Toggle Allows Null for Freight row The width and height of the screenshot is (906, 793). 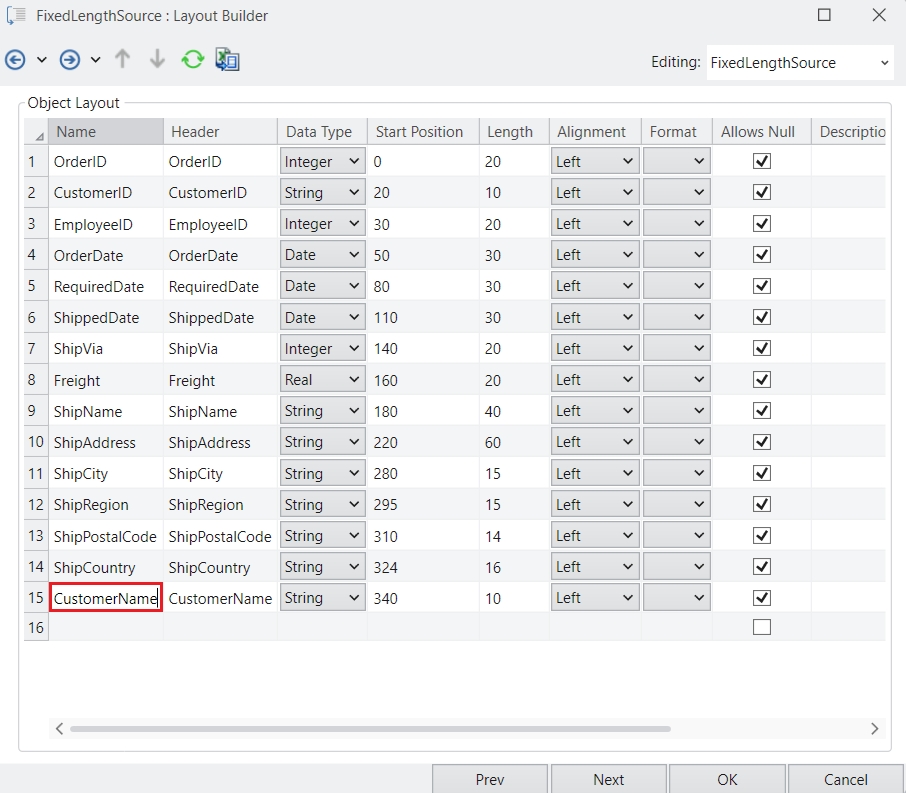[762, 380]
